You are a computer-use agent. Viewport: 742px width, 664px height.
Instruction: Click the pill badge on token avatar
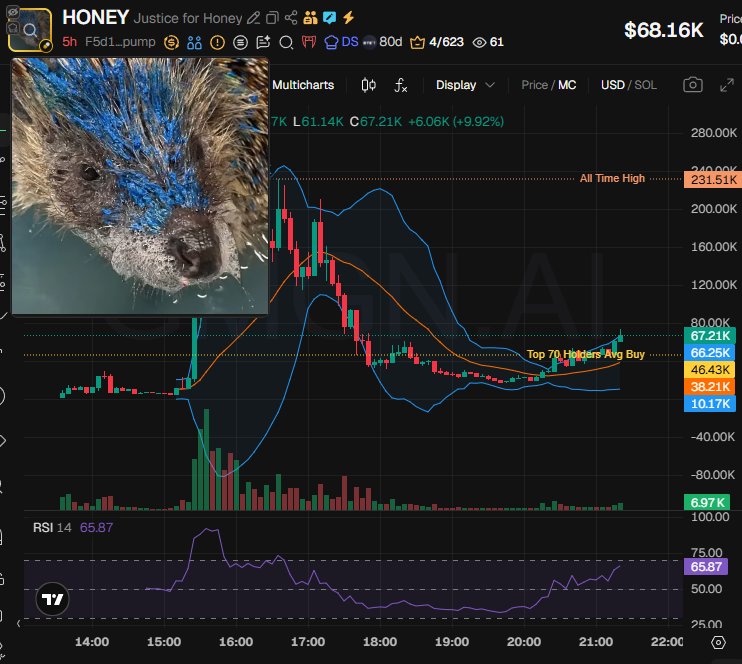[x=45, y=46]
